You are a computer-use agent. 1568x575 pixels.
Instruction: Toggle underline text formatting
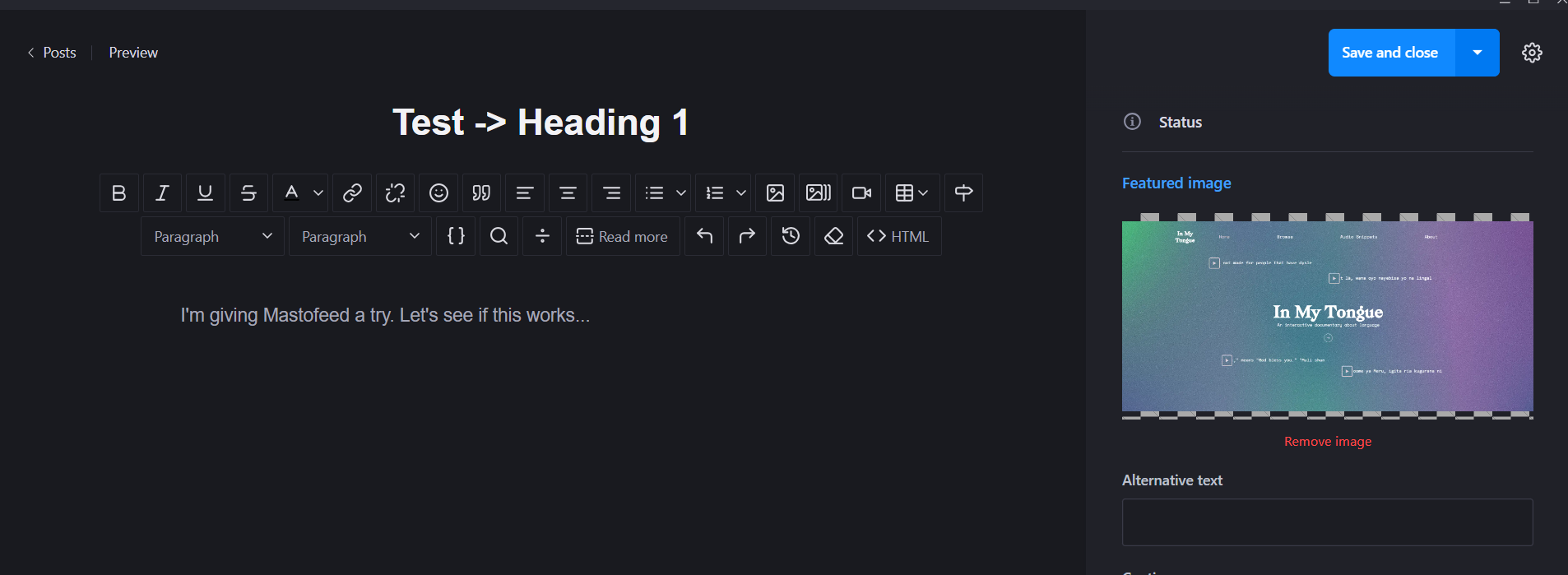point(206,192)
